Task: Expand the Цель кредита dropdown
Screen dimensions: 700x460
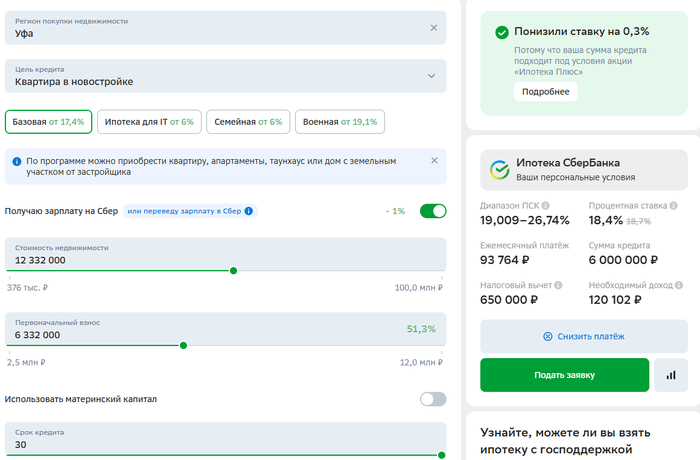Action: 431,75
